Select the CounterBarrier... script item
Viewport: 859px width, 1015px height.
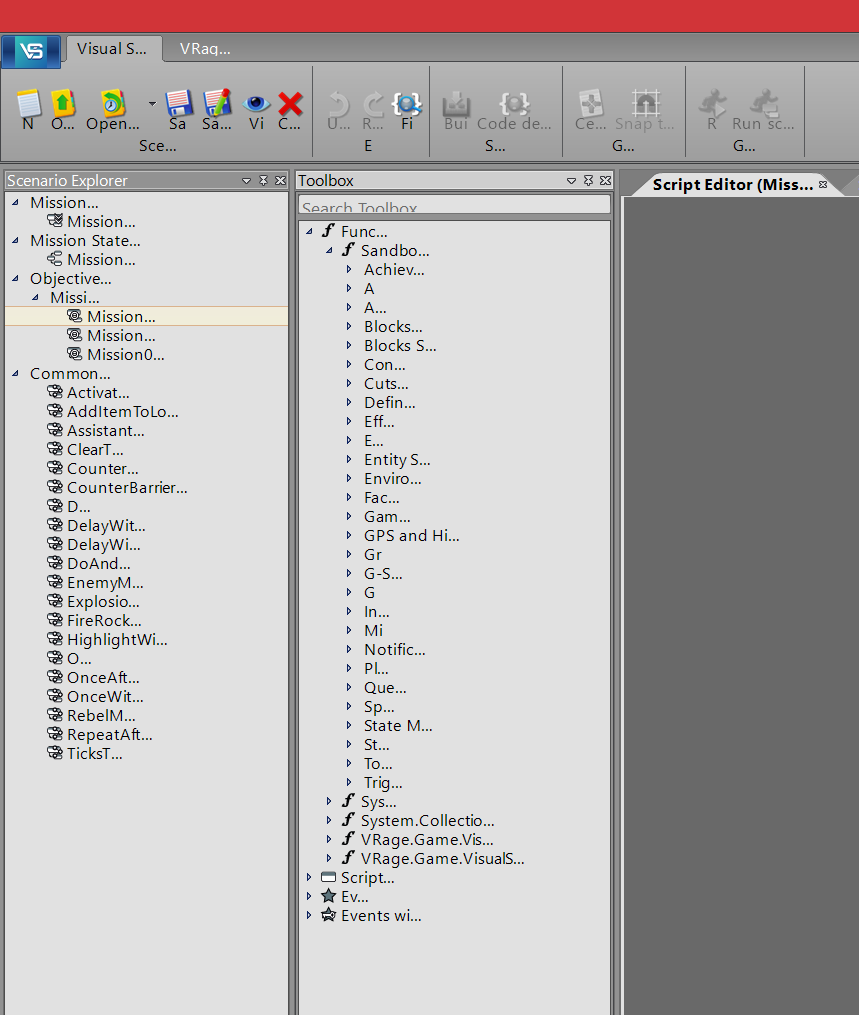tap(126, 488)
